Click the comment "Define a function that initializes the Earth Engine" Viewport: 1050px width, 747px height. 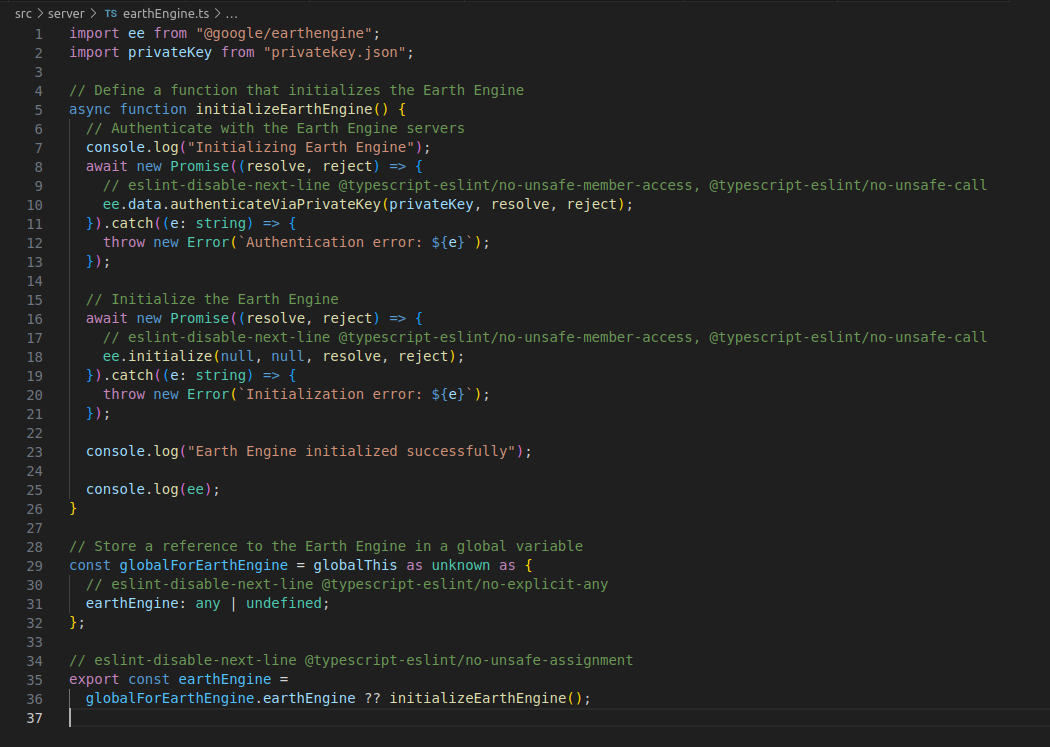297,90
